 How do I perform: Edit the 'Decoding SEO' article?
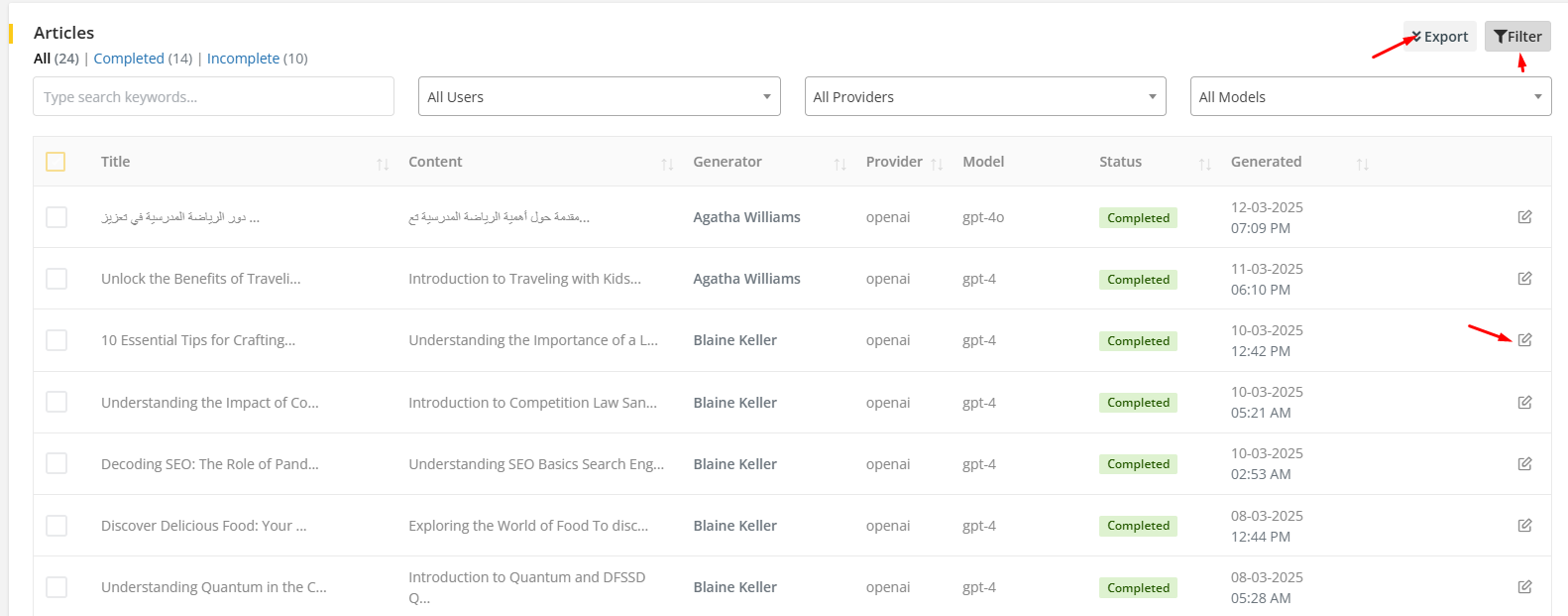point(1524,464)
